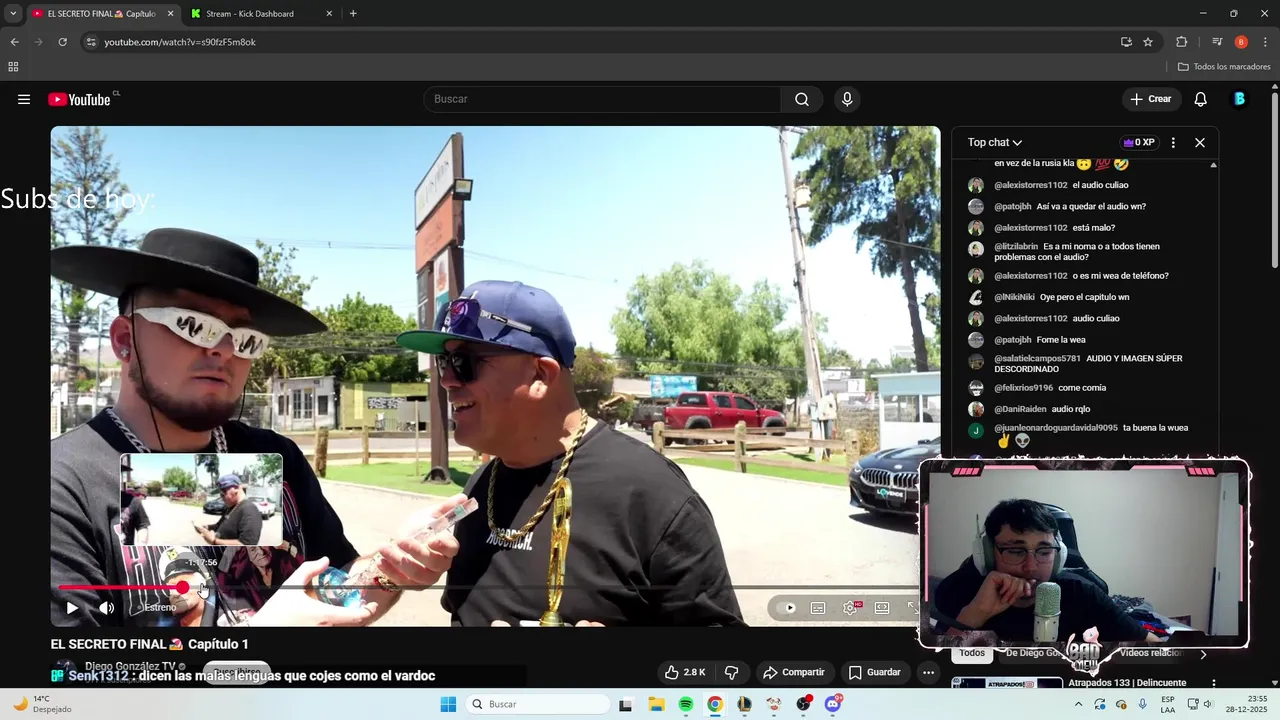Open Atrapados 133 recommended video thumbnail

(1007, 683)
